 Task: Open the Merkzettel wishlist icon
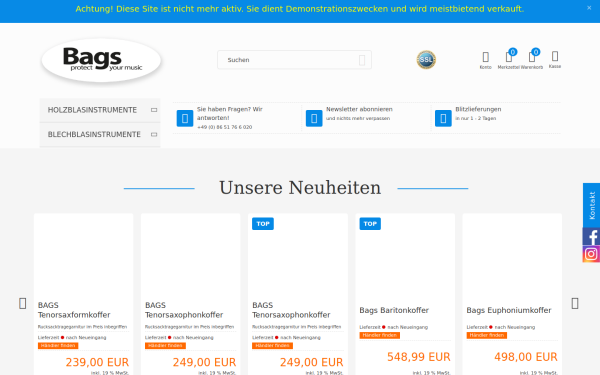coord(509,60)
